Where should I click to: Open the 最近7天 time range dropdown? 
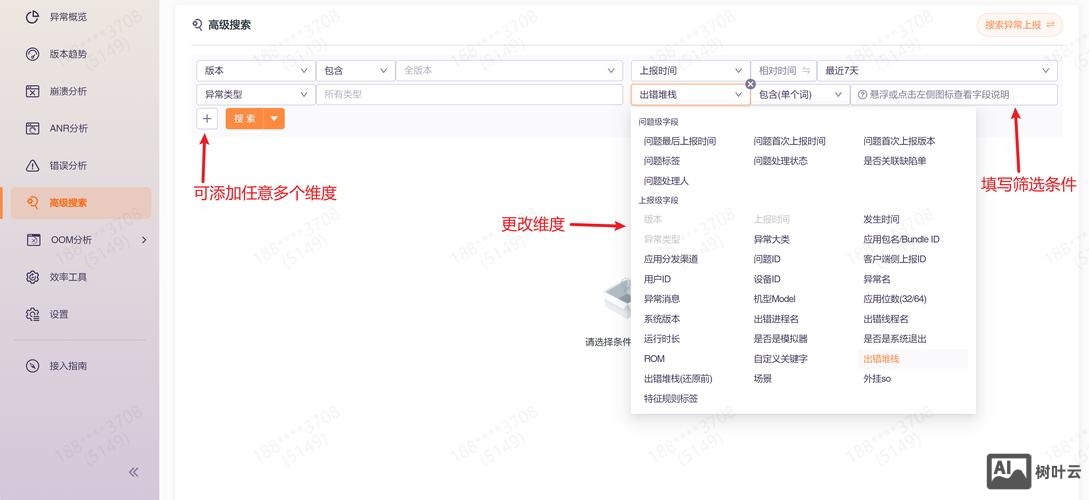[938, 71]
